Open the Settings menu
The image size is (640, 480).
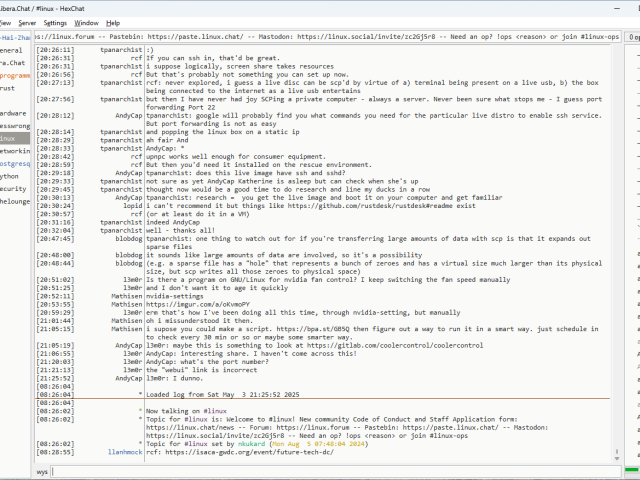click(x=56, y=22)
